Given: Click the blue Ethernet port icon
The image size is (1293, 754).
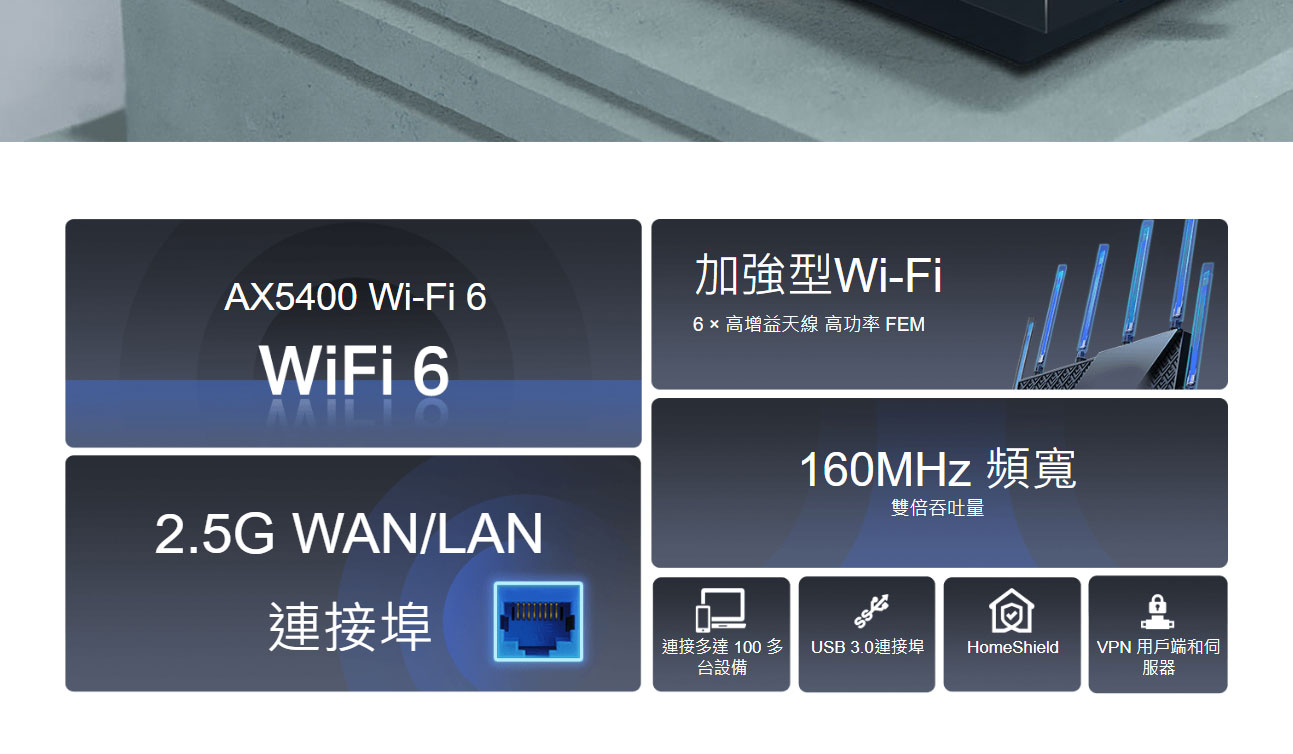Looking at the screenshot, I should (538, 621).
